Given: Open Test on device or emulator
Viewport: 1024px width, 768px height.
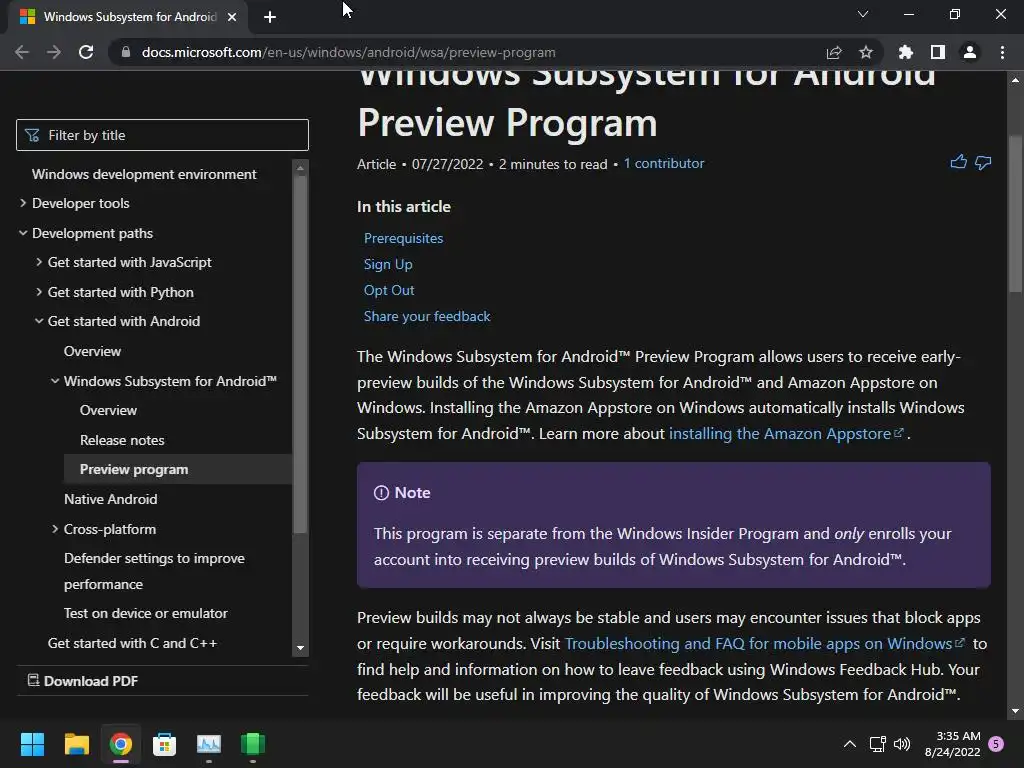Looking at the screenshot, I should pyautogui.click(x=146, y=613).
